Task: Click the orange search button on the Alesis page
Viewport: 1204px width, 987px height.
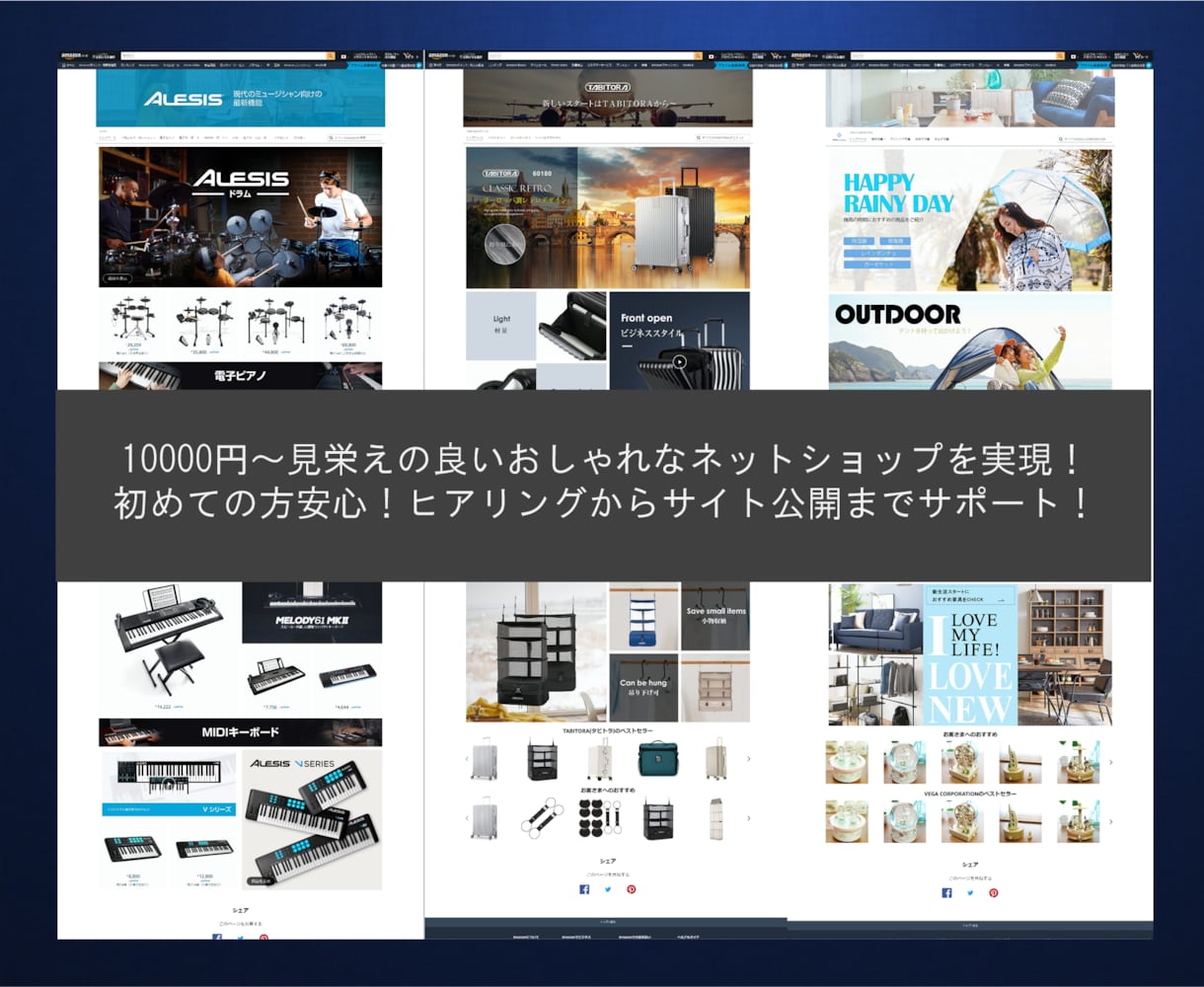Action: point(331,56)
